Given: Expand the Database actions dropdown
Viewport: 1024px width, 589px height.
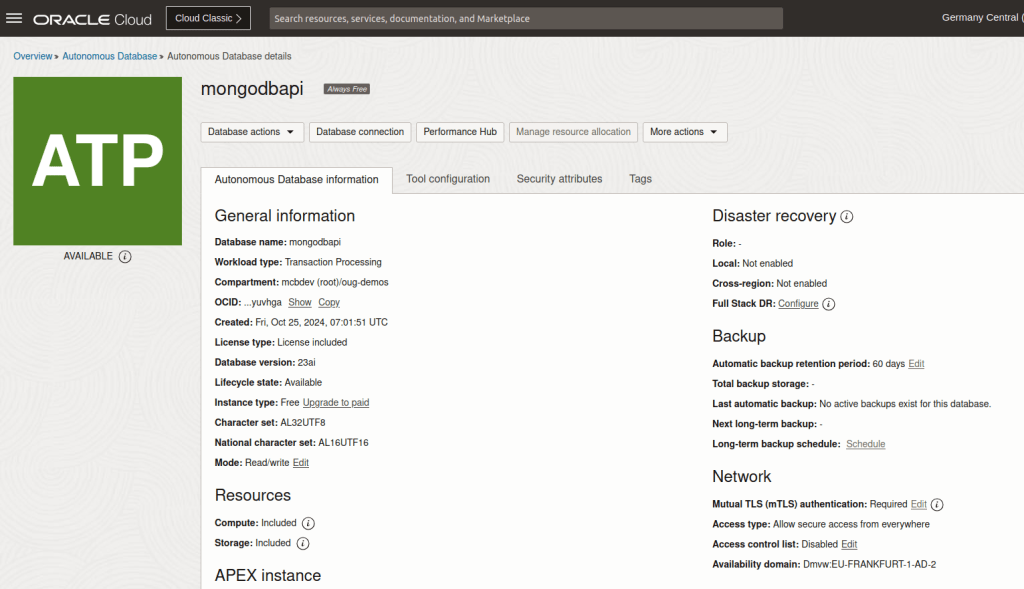Looking at the screenshot, I should coord(252,132).
